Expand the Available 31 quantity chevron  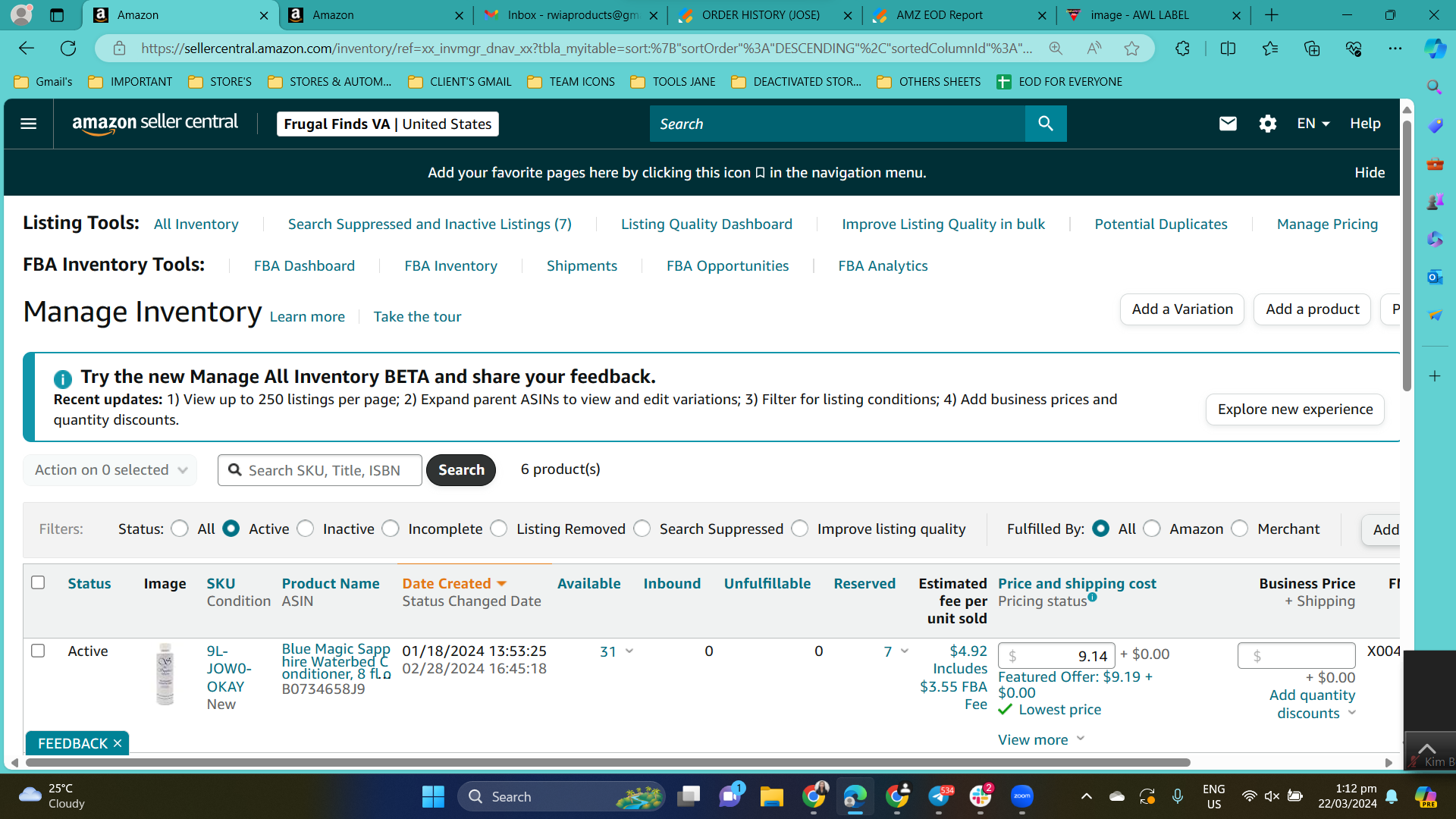[x=629, y=651]
